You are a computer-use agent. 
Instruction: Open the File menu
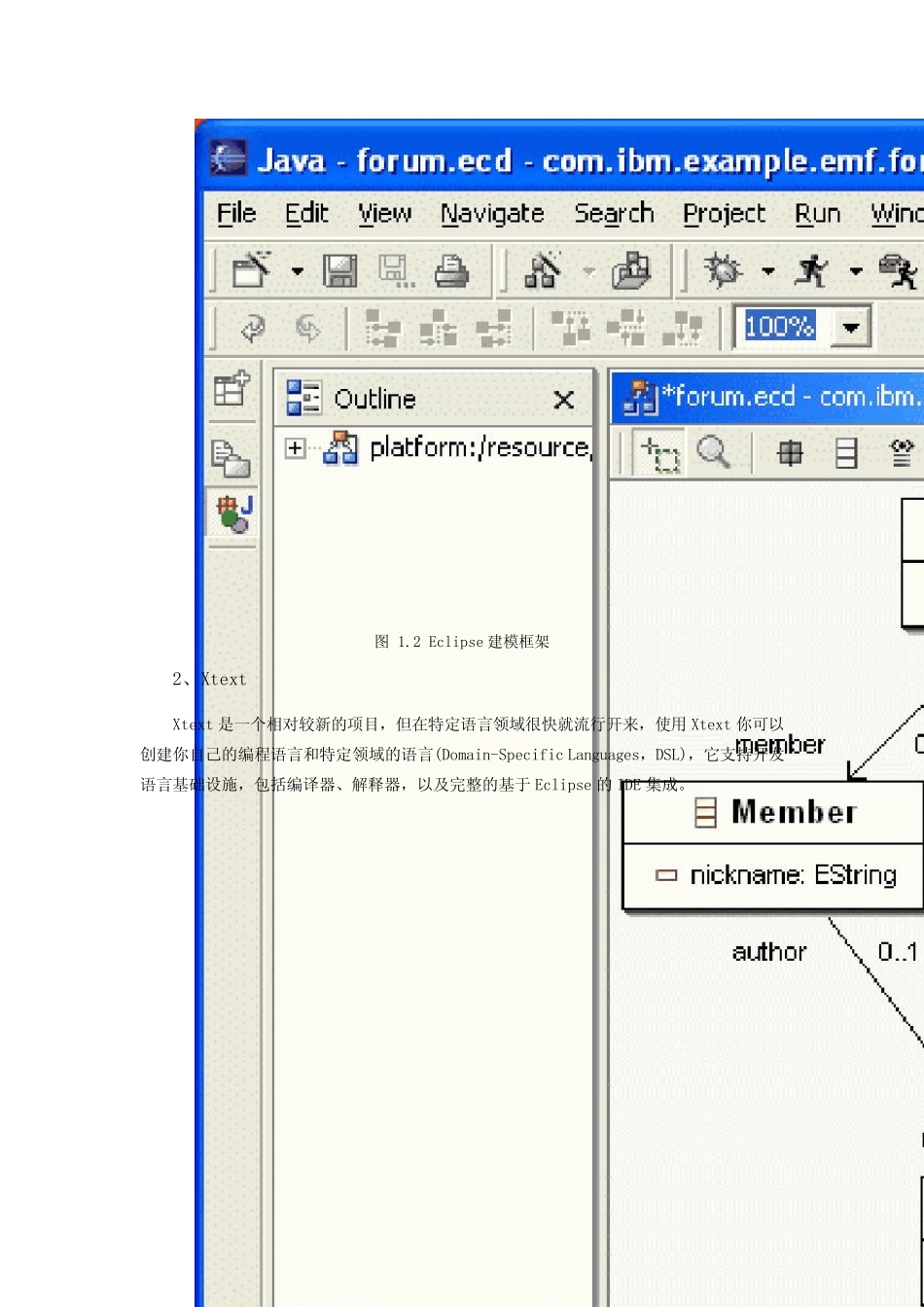(236, 214)
